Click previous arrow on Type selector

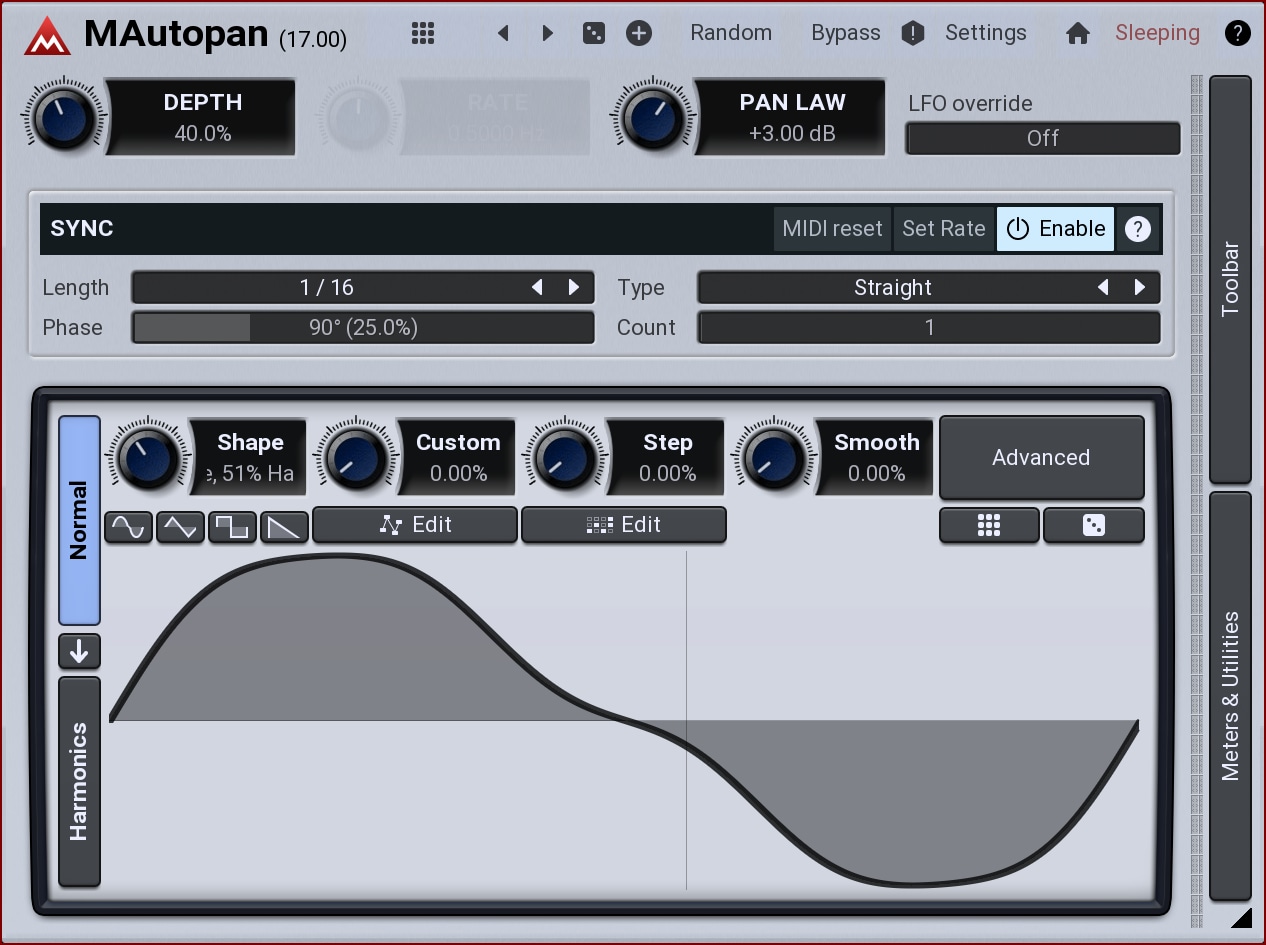pyautogui.click(x=1103, y=288)
